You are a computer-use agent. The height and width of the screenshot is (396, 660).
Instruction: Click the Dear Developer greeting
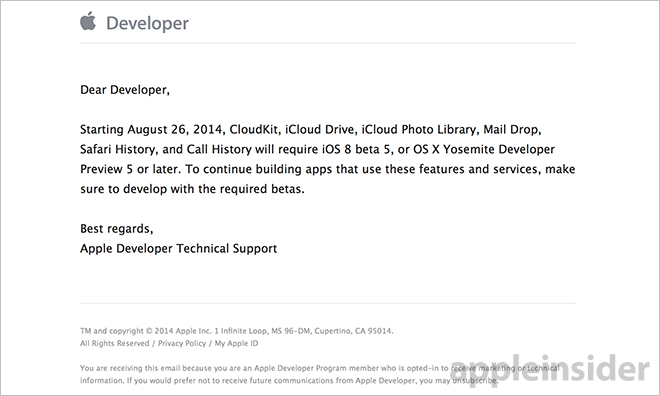125,90
